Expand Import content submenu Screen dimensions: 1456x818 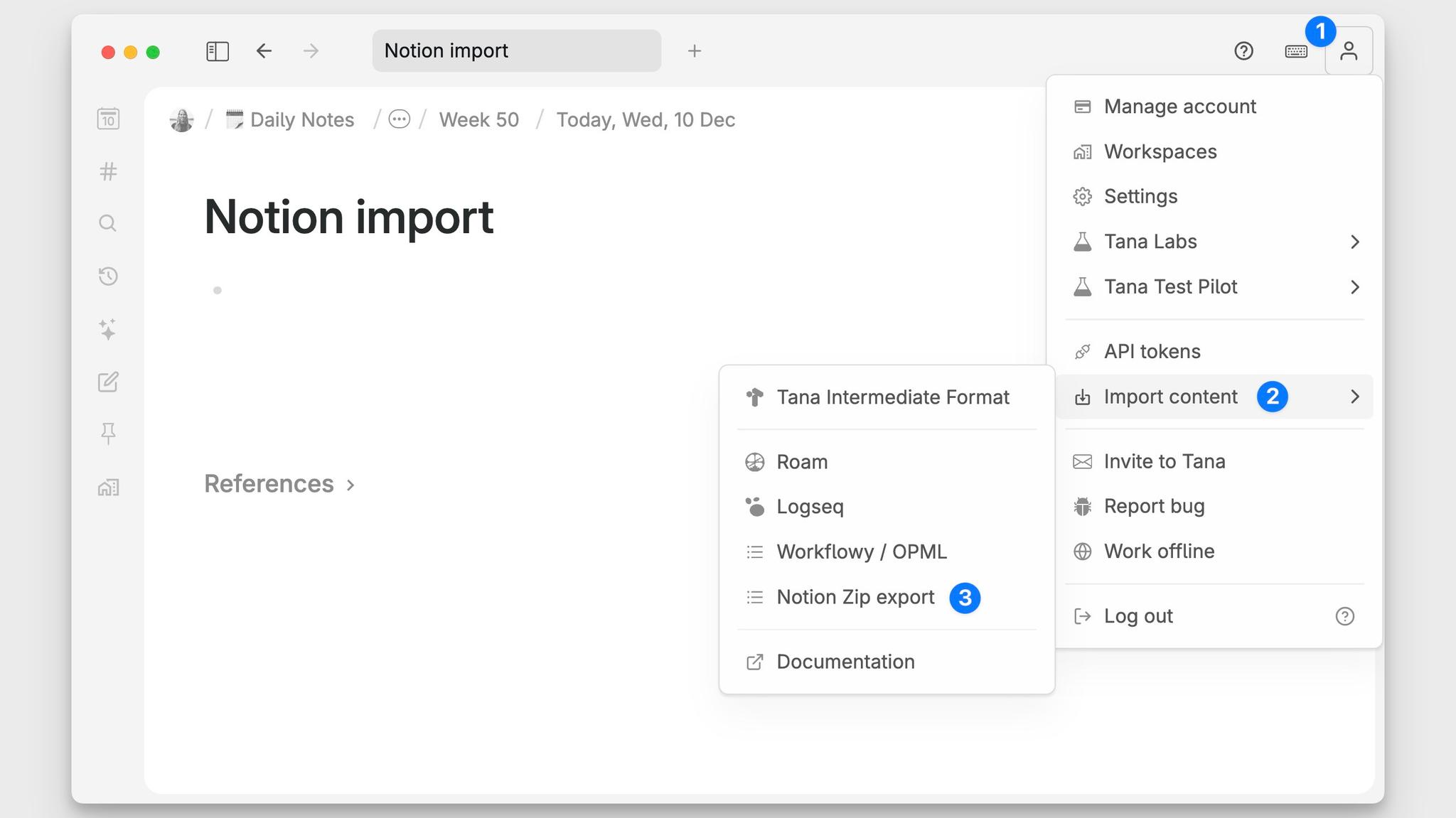click(x=1214, y=397)
